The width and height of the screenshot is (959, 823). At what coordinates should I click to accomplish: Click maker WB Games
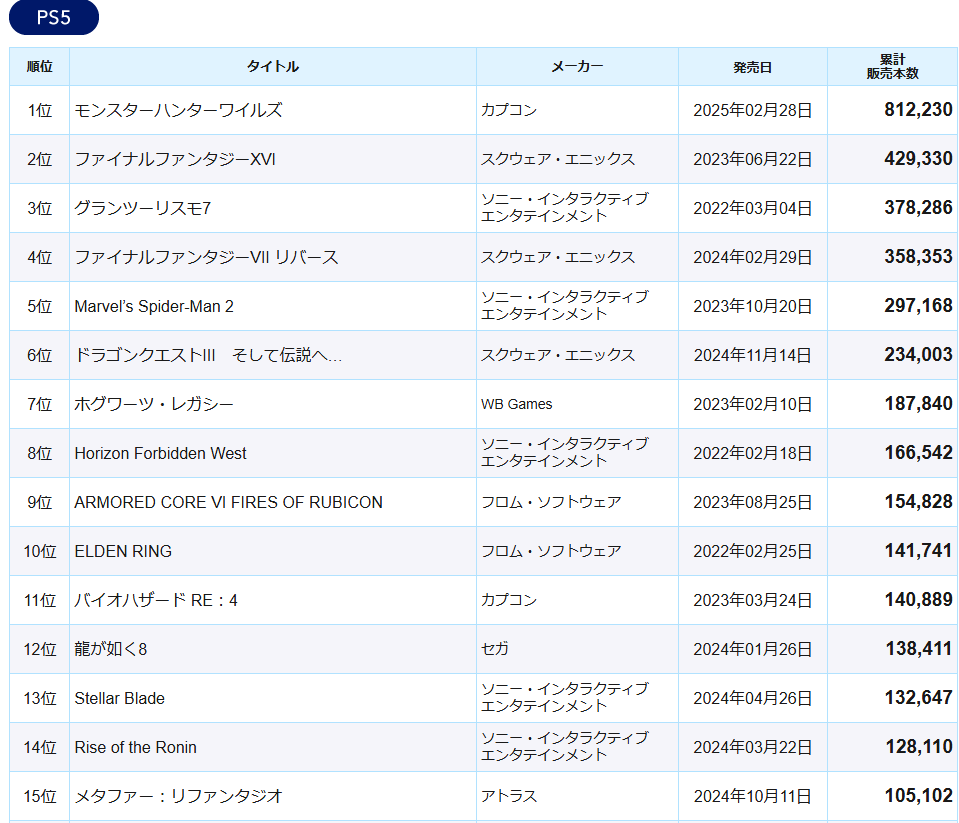coord(516,404)
